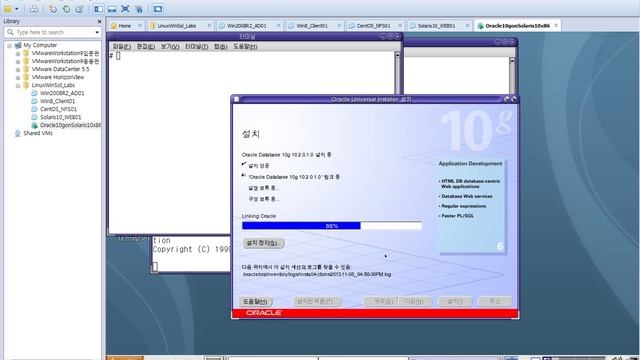
Task: Close the Oracle10gonSolaris10x86 tab
Action: 556,25
